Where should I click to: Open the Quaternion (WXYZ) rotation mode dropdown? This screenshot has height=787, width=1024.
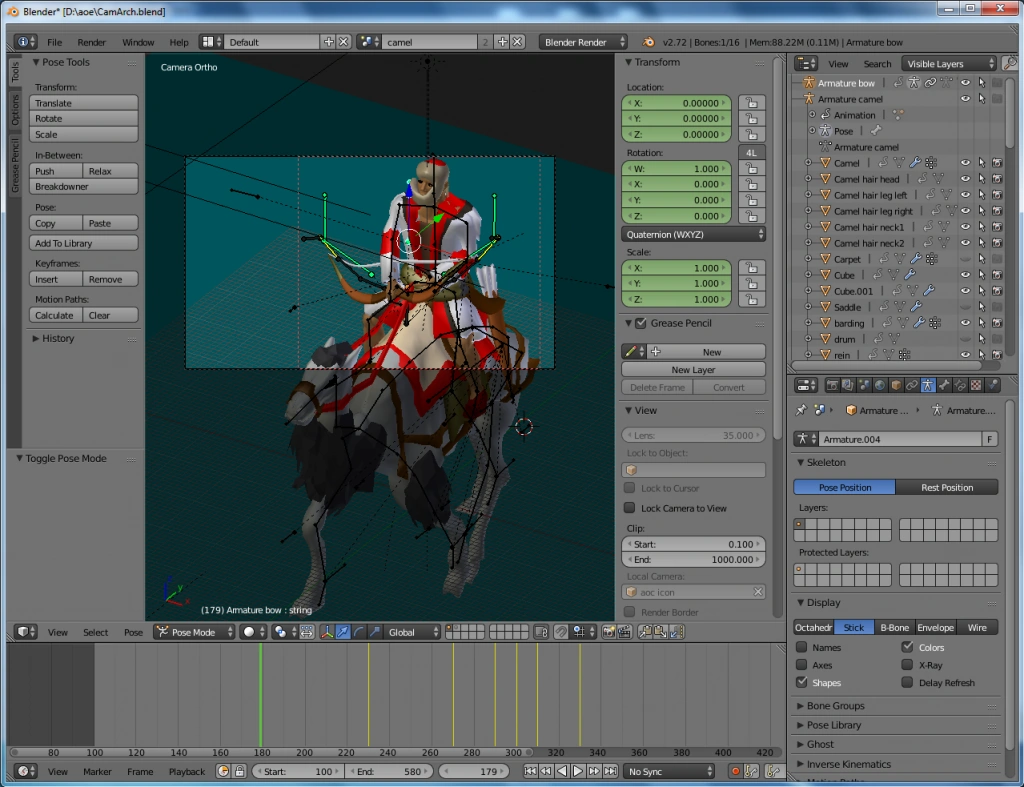coord(694,234)
